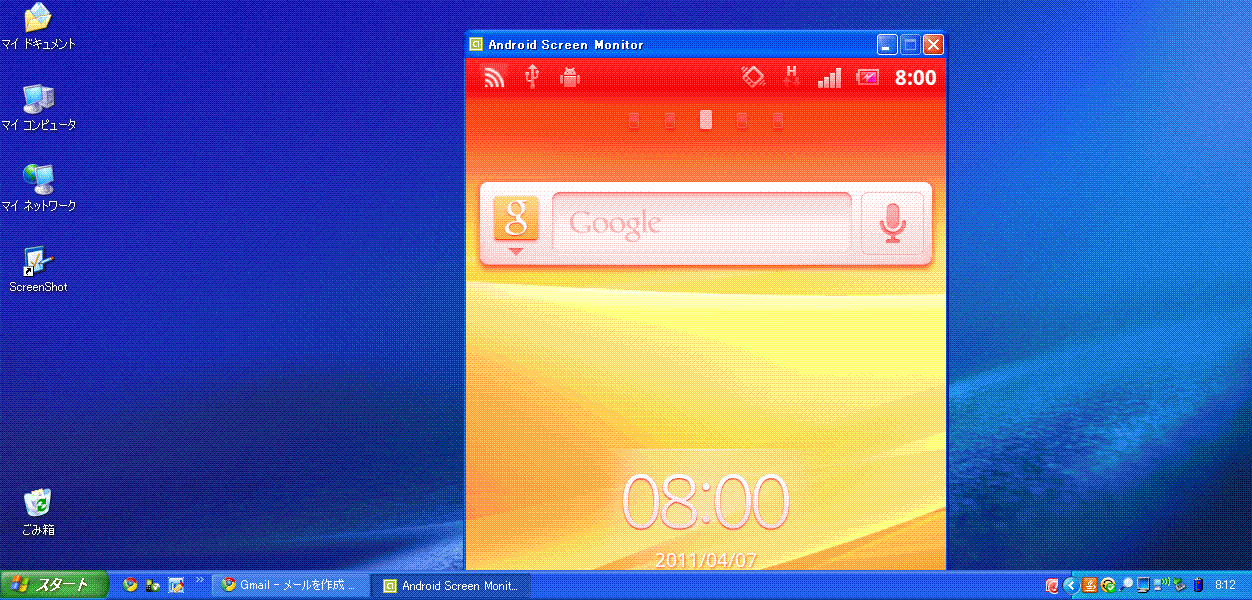The image size is (1252, 600).
Task: Click the battery power tray icon
Action: [x=1197, y=586]
